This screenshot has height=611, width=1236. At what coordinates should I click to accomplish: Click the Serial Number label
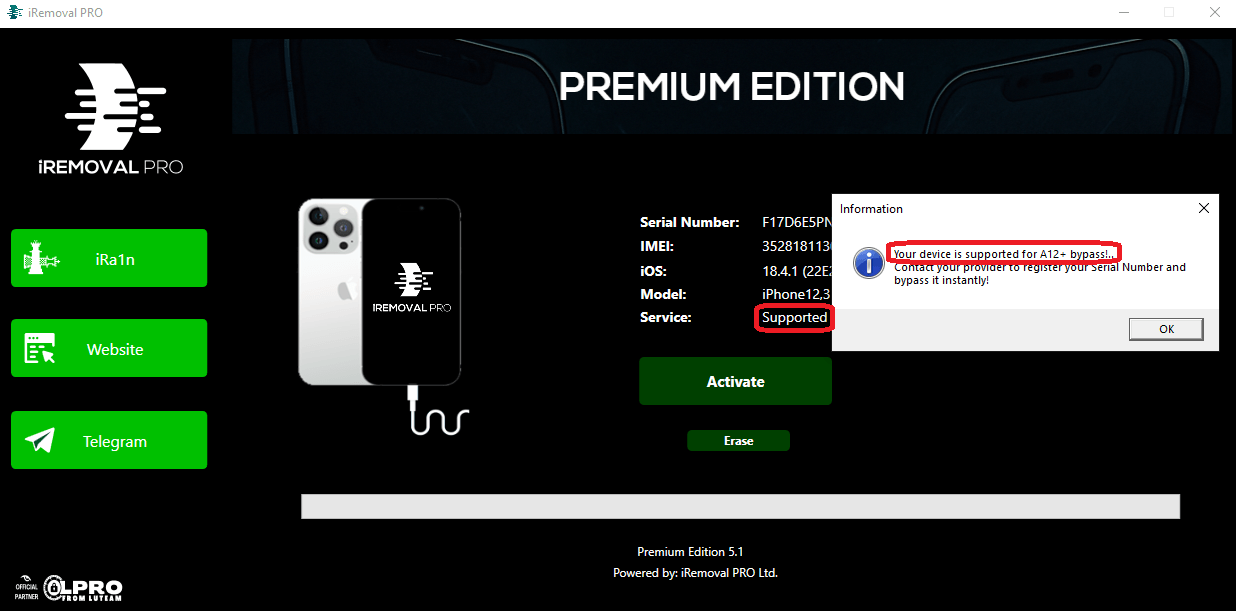click(690, 222)
